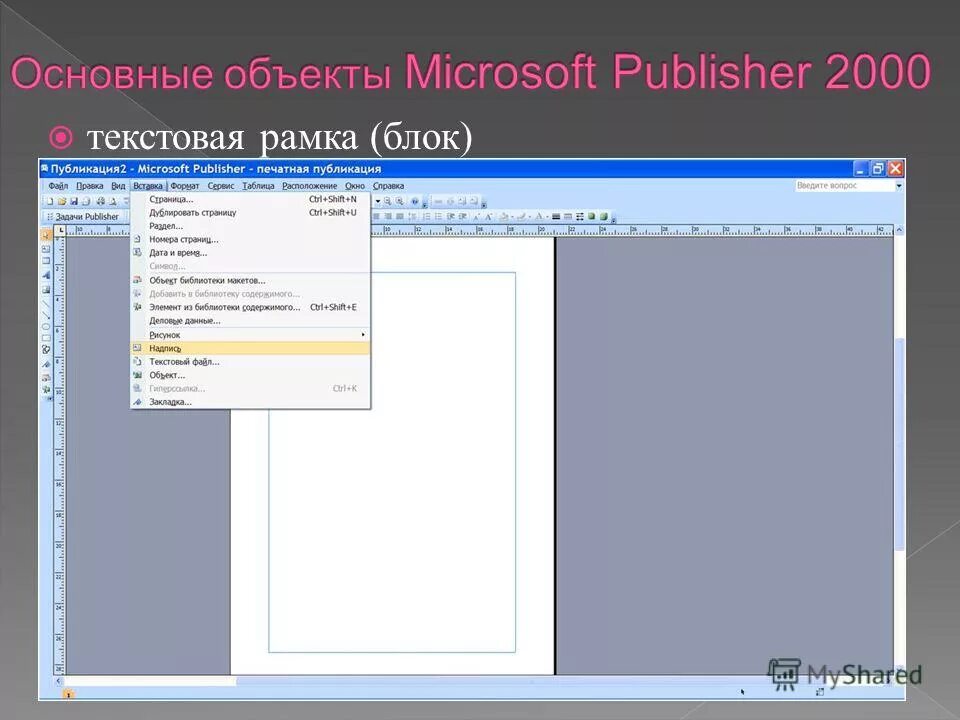Choose 'Объект библиотеки макетов...' entry
Screen dimensions: 960x720
(250, 280)
